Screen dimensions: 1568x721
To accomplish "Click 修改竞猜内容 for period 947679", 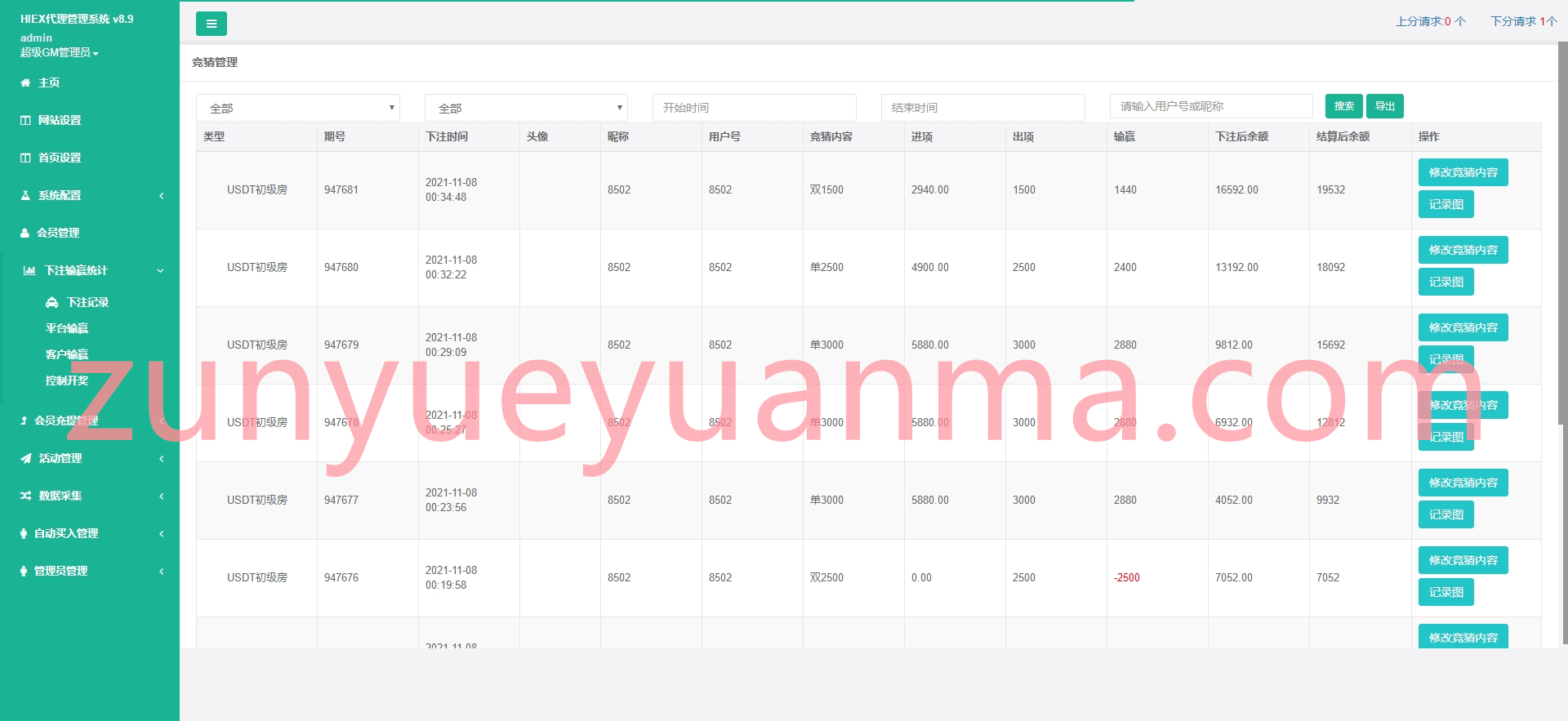I will (1463, 327).
